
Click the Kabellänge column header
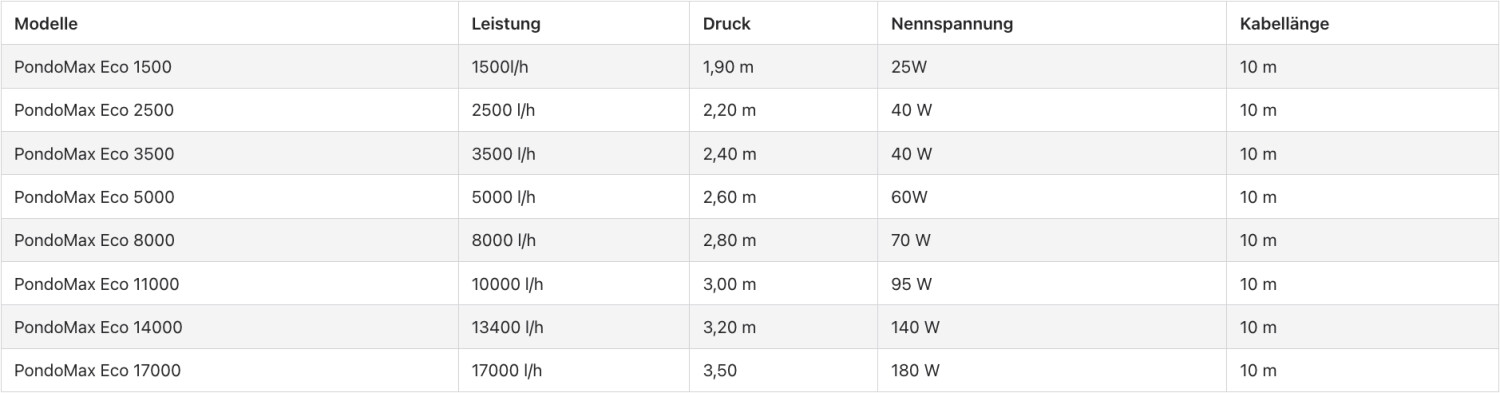click(x=1284, y=24)
